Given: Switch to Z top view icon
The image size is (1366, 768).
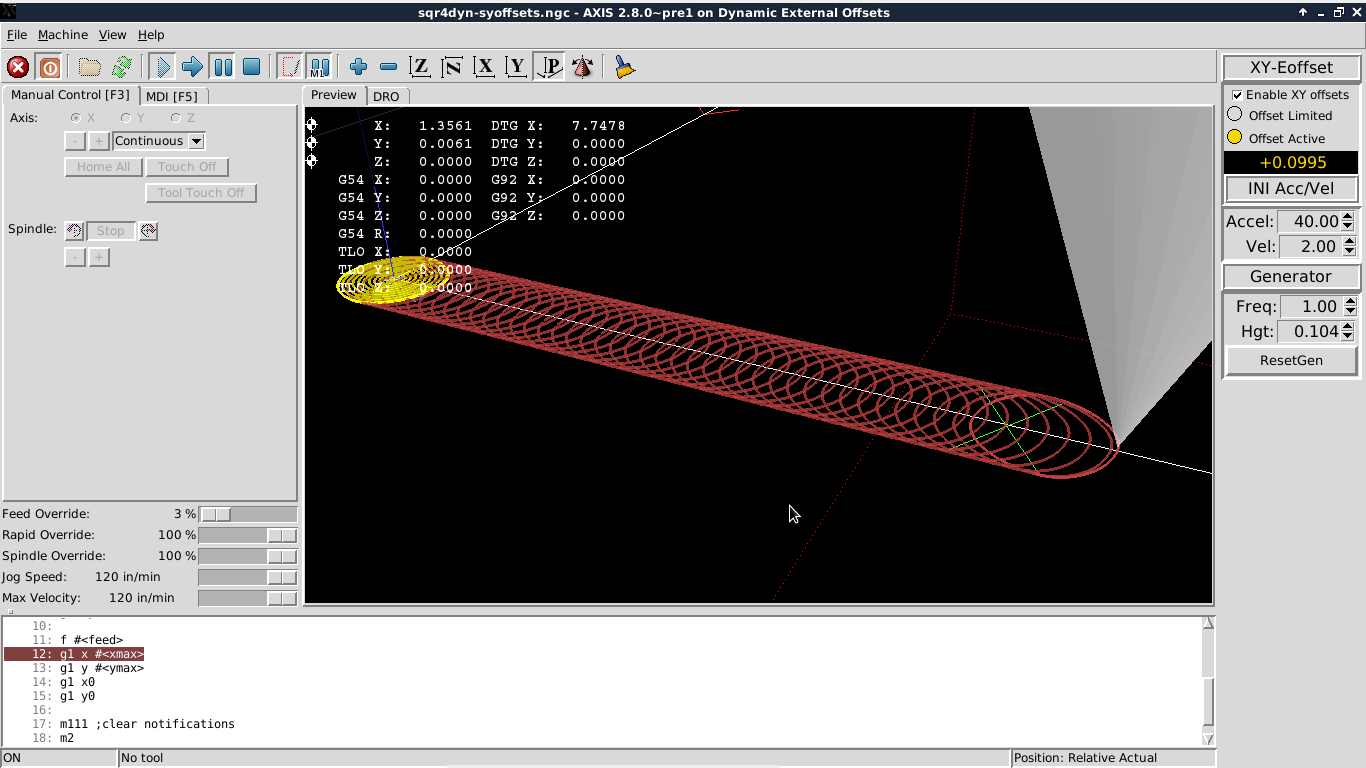Looking at the screenshot, I should 420,67.
